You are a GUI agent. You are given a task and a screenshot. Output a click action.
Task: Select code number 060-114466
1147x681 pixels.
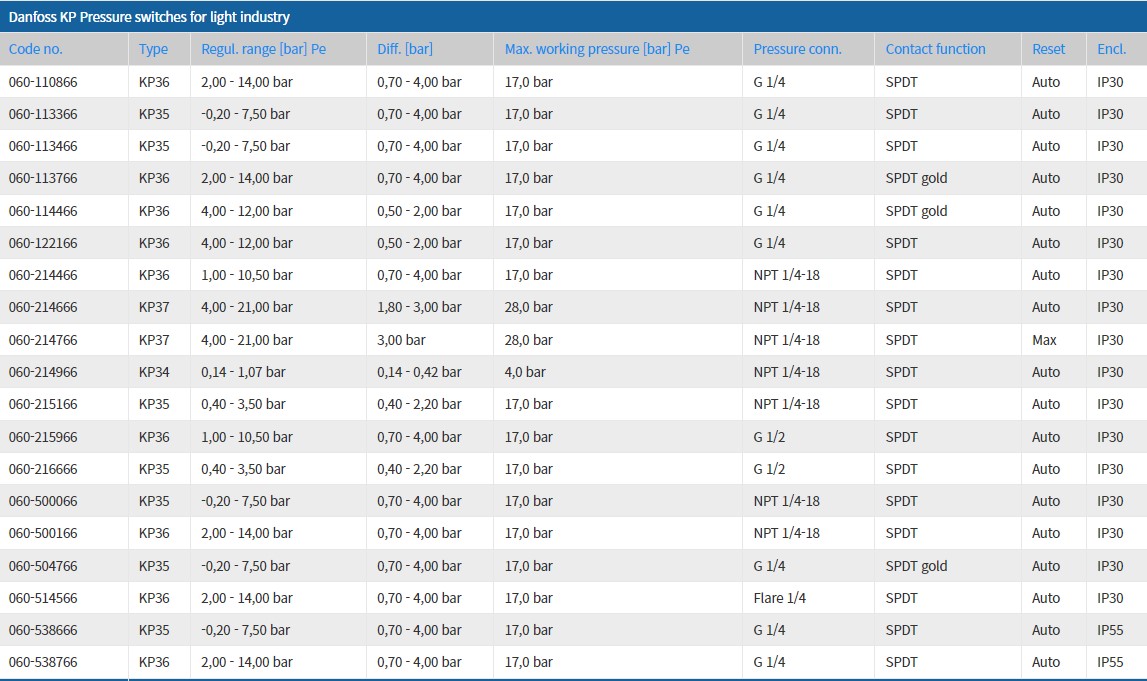43,211
